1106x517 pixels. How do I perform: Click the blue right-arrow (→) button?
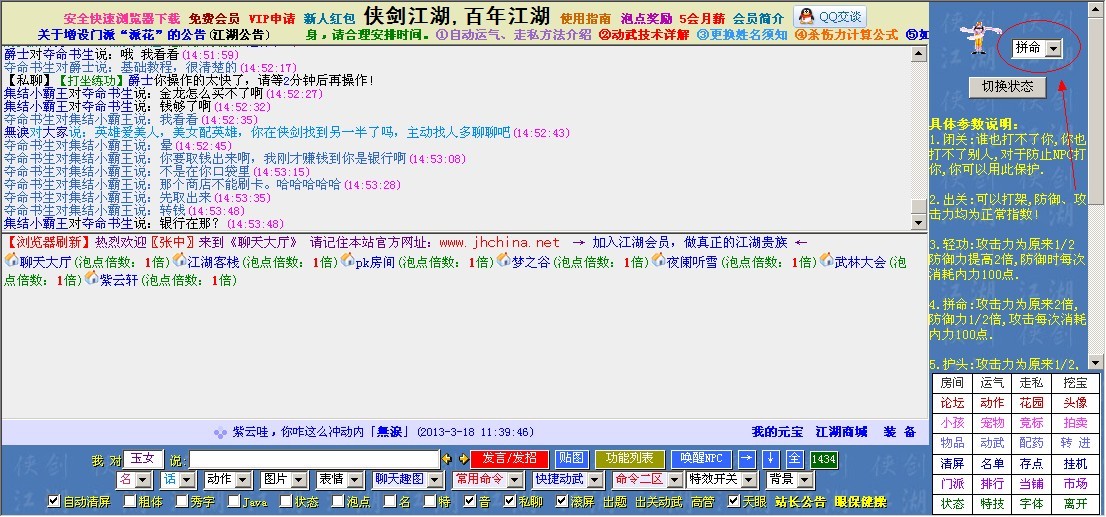746,459
